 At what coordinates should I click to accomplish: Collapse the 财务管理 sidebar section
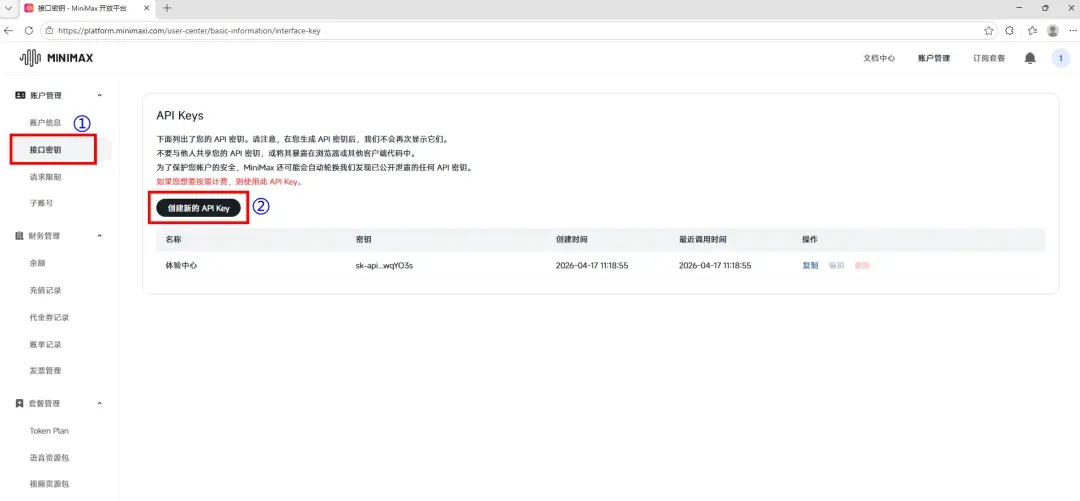pyautogui.click(x=99, y=236)
